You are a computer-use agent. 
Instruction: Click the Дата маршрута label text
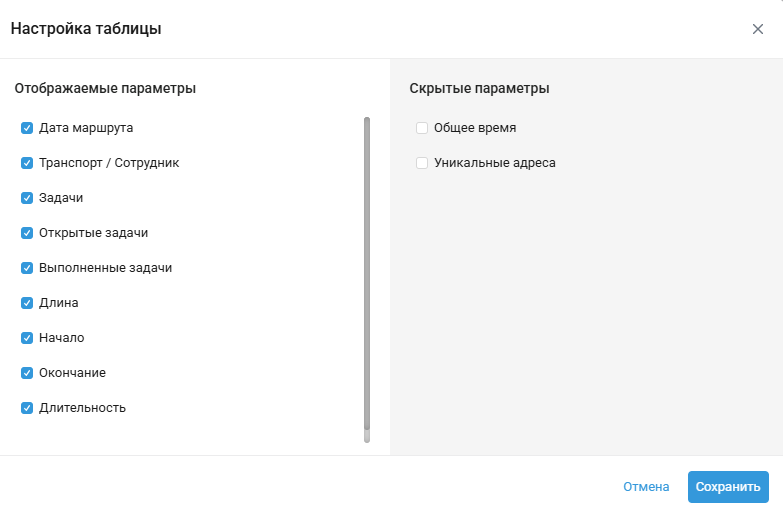coord(86,128)
